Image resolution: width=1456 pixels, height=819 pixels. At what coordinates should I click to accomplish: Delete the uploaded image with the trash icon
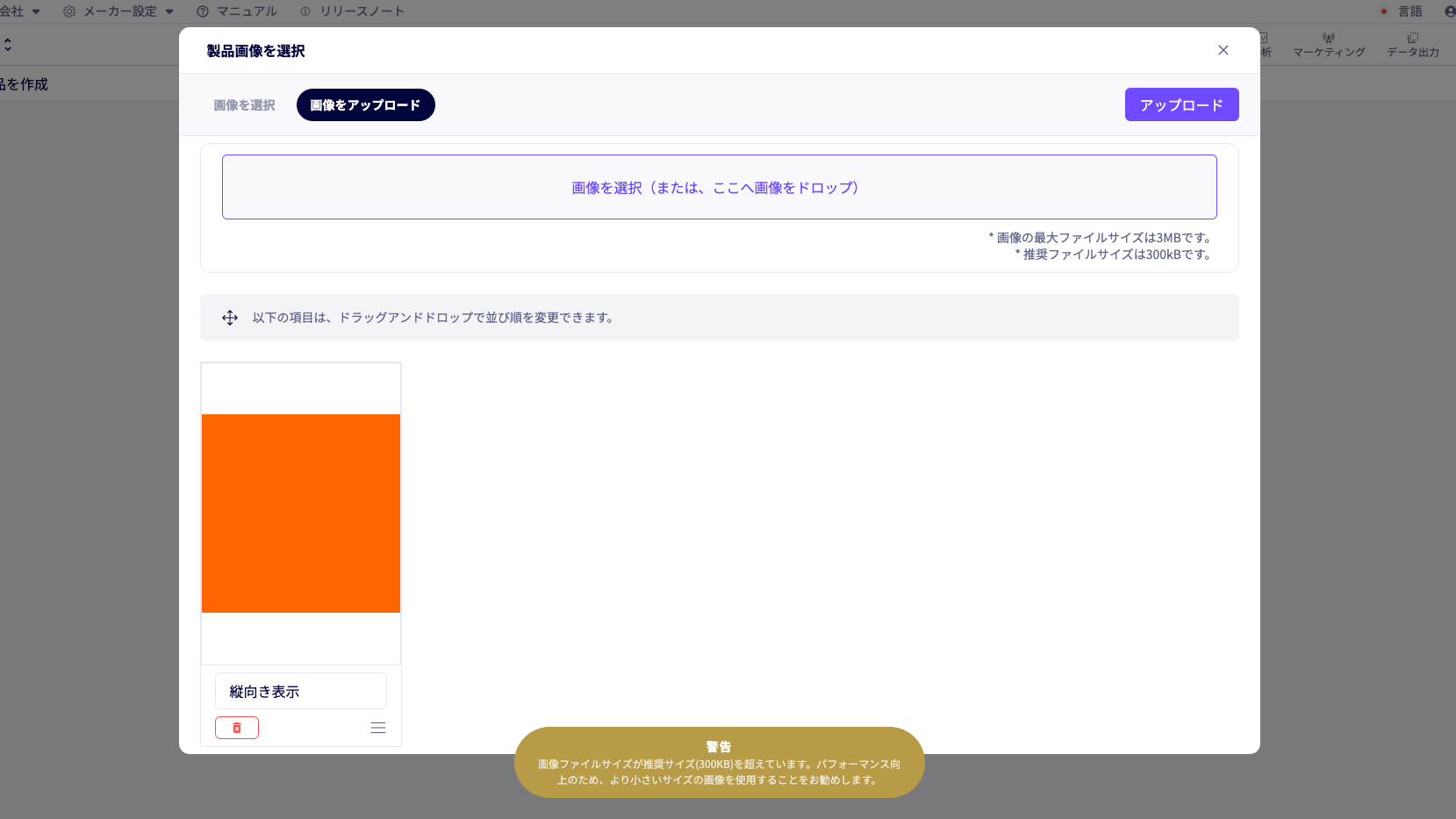(x=237, y=728)
